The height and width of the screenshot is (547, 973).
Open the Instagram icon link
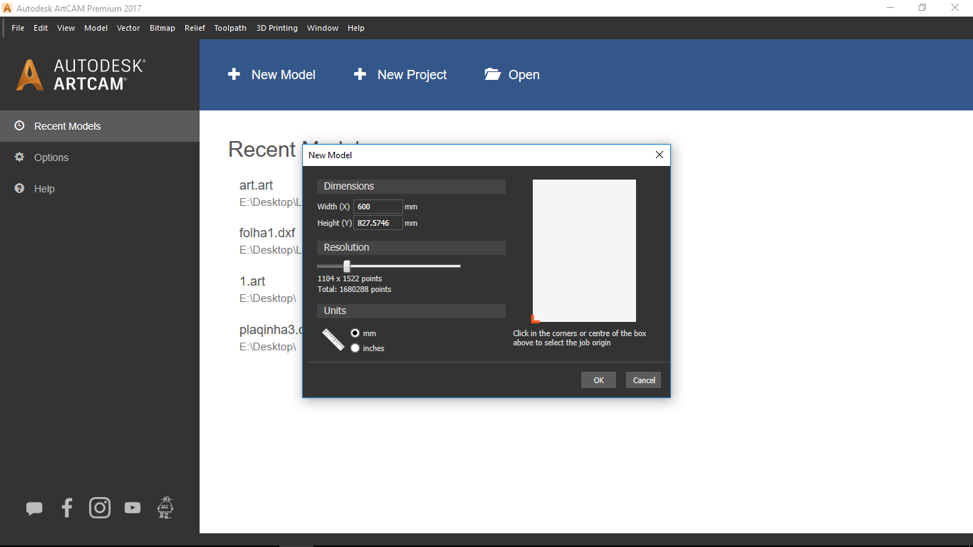(99, 508)
